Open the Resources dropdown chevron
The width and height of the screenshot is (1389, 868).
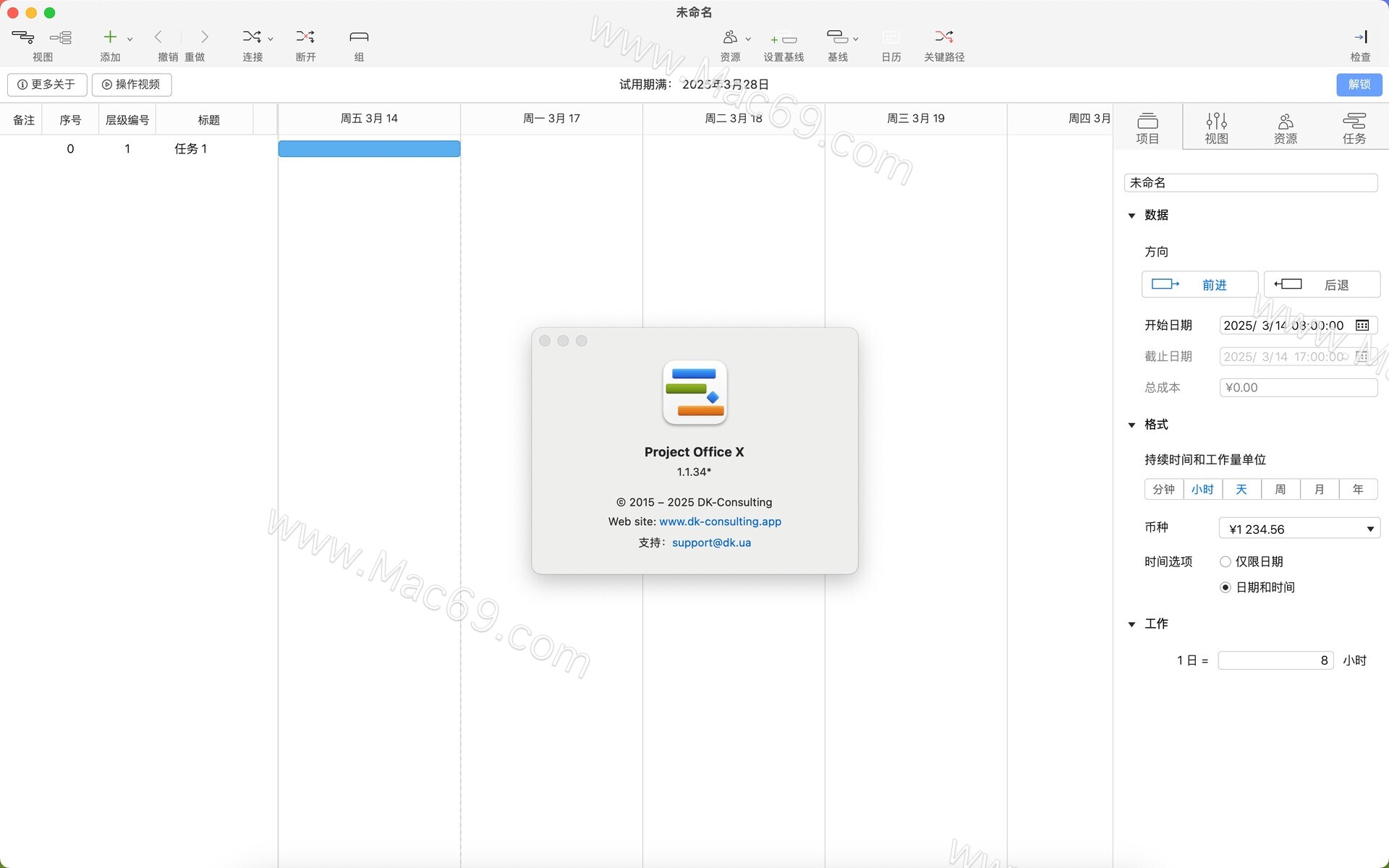(748, 39)
